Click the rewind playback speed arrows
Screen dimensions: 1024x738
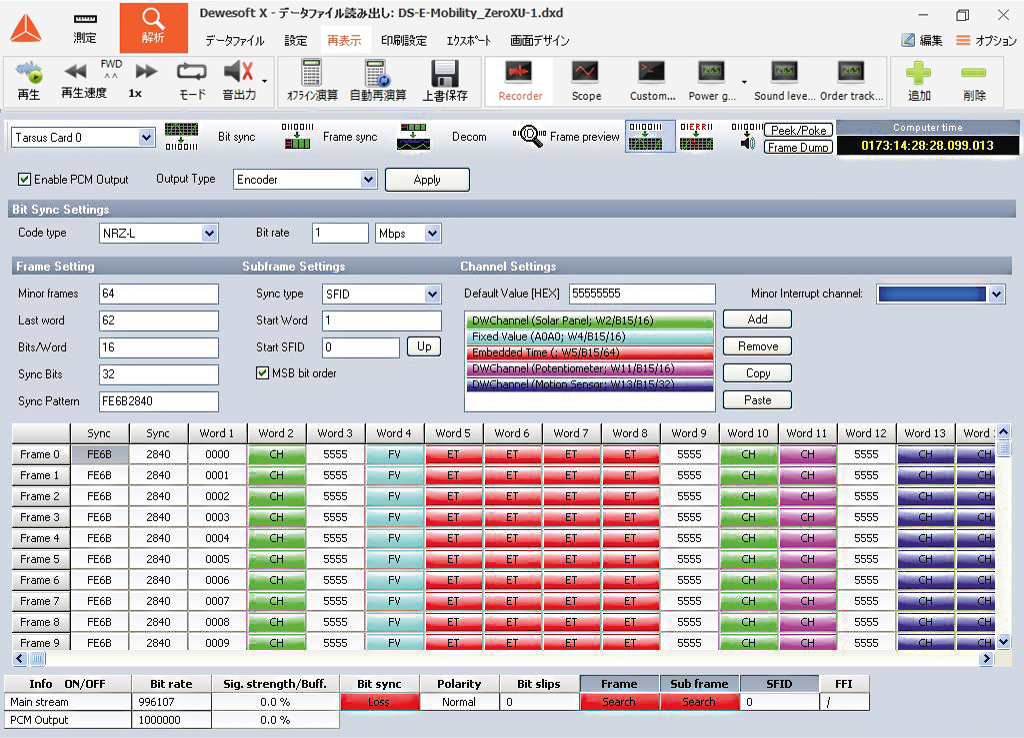tap(76, 71)
